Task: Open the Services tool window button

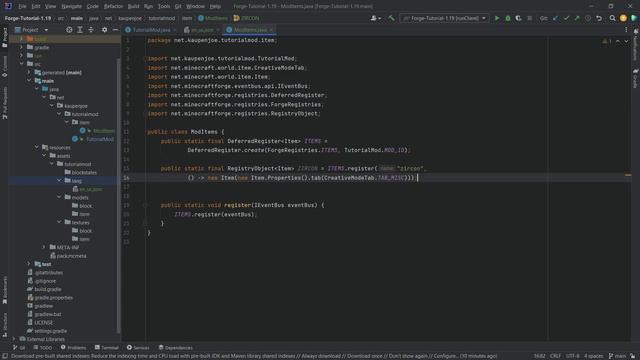Action: click(x=138, y=348)
